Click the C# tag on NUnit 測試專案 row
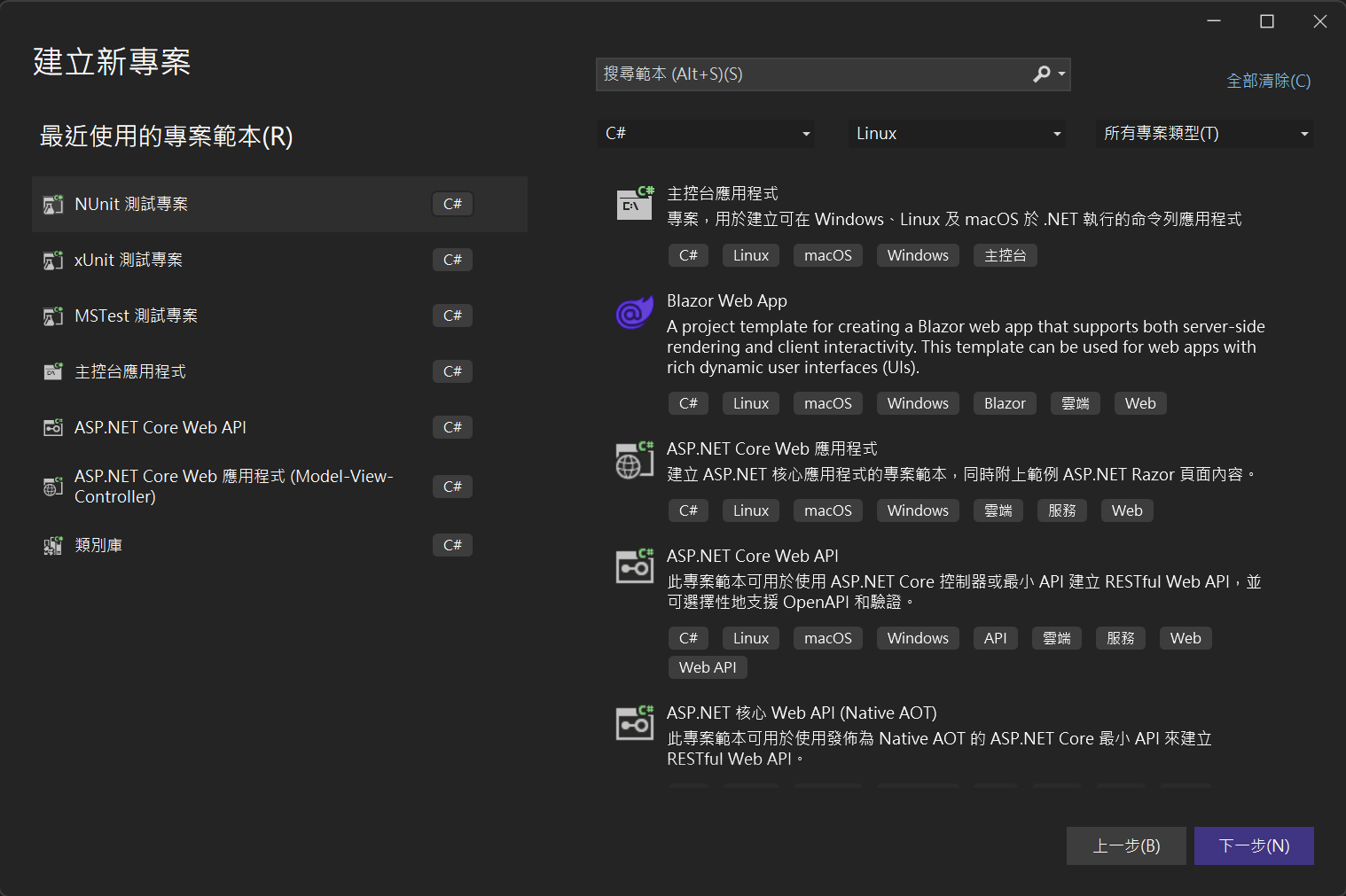This screenshot has width=1346, height=896. pyautogui.click(x=452, y=205)
